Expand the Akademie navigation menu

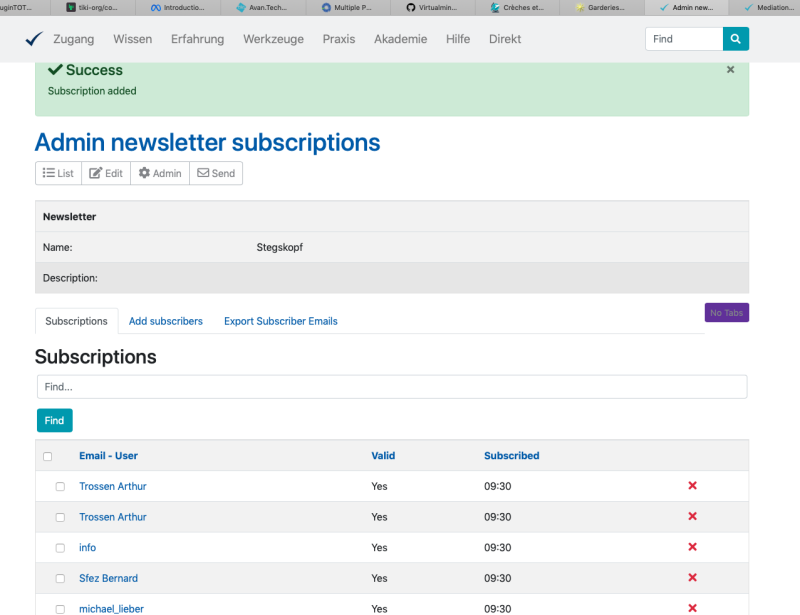tap(400, 39)
